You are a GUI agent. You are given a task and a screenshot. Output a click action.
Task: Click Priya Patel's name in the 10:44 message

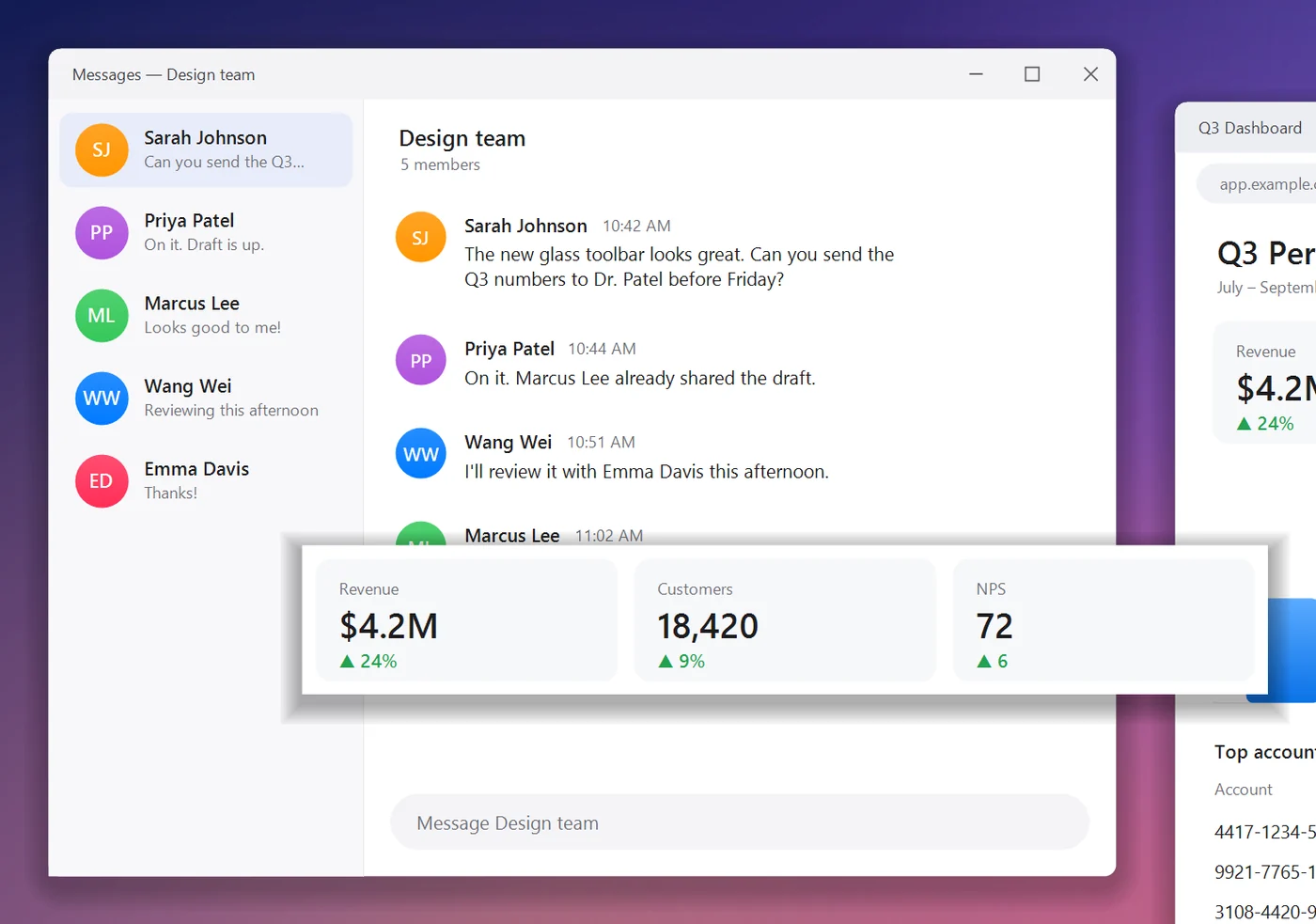pos(509,349)
